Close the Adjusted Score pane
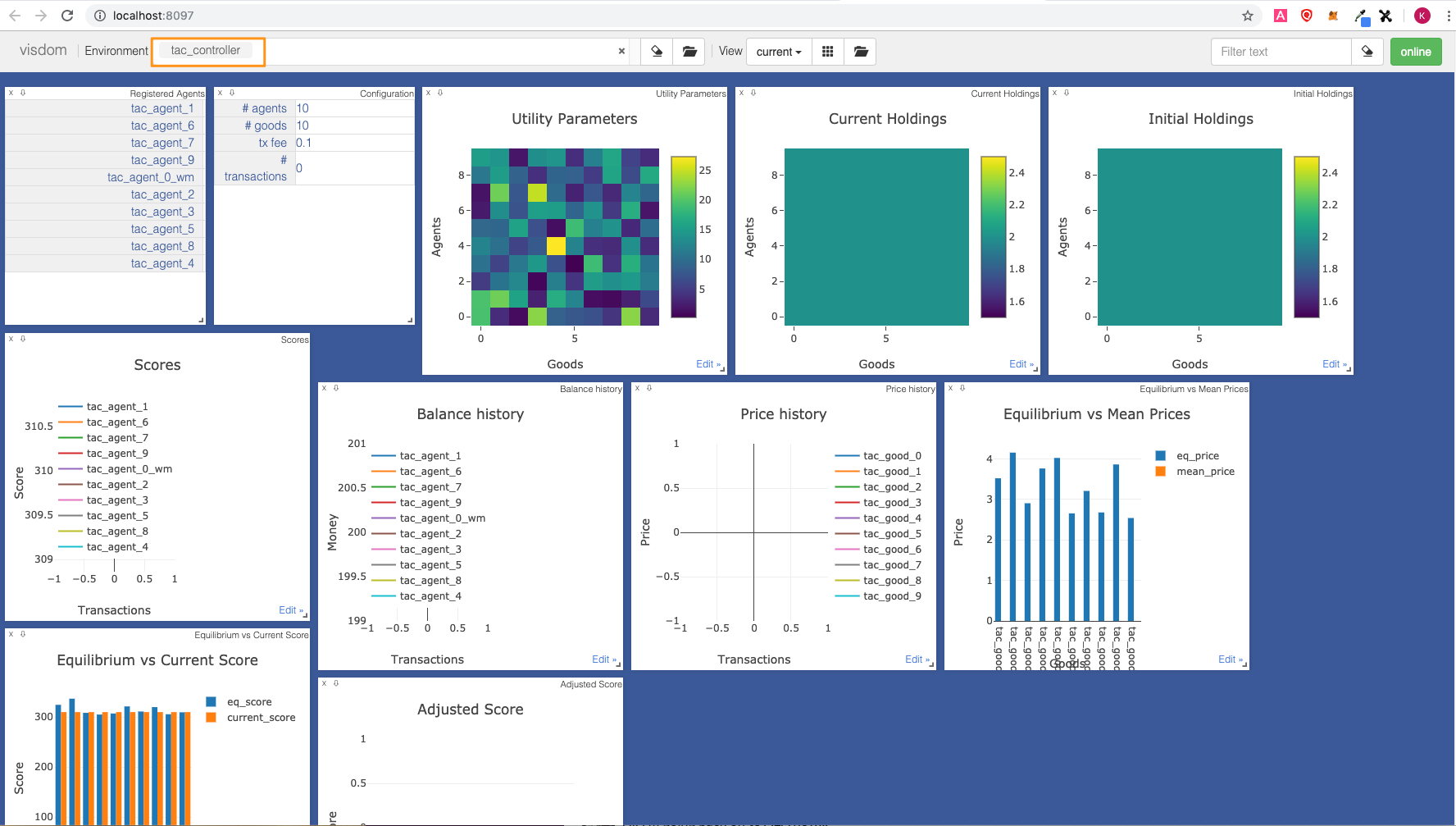The height and width of the screenshot is (826, 1456). (x=324, y=683)
